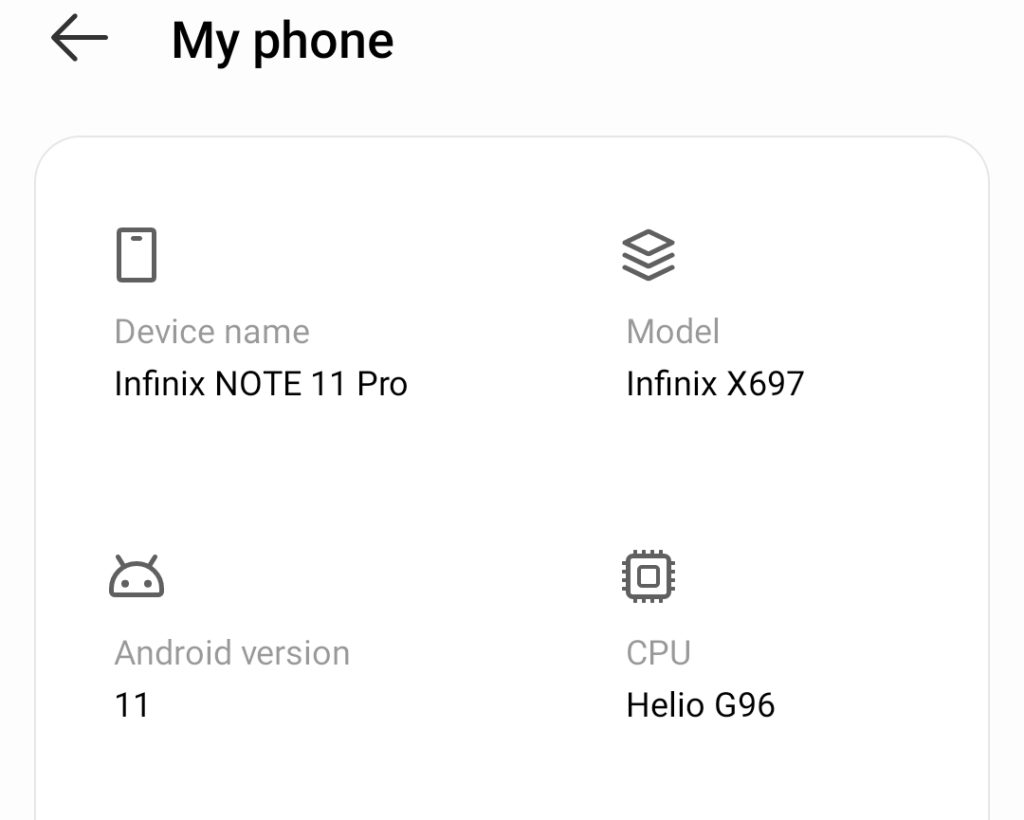Click the Model label

pyautogui.click(x=673, y=331)
